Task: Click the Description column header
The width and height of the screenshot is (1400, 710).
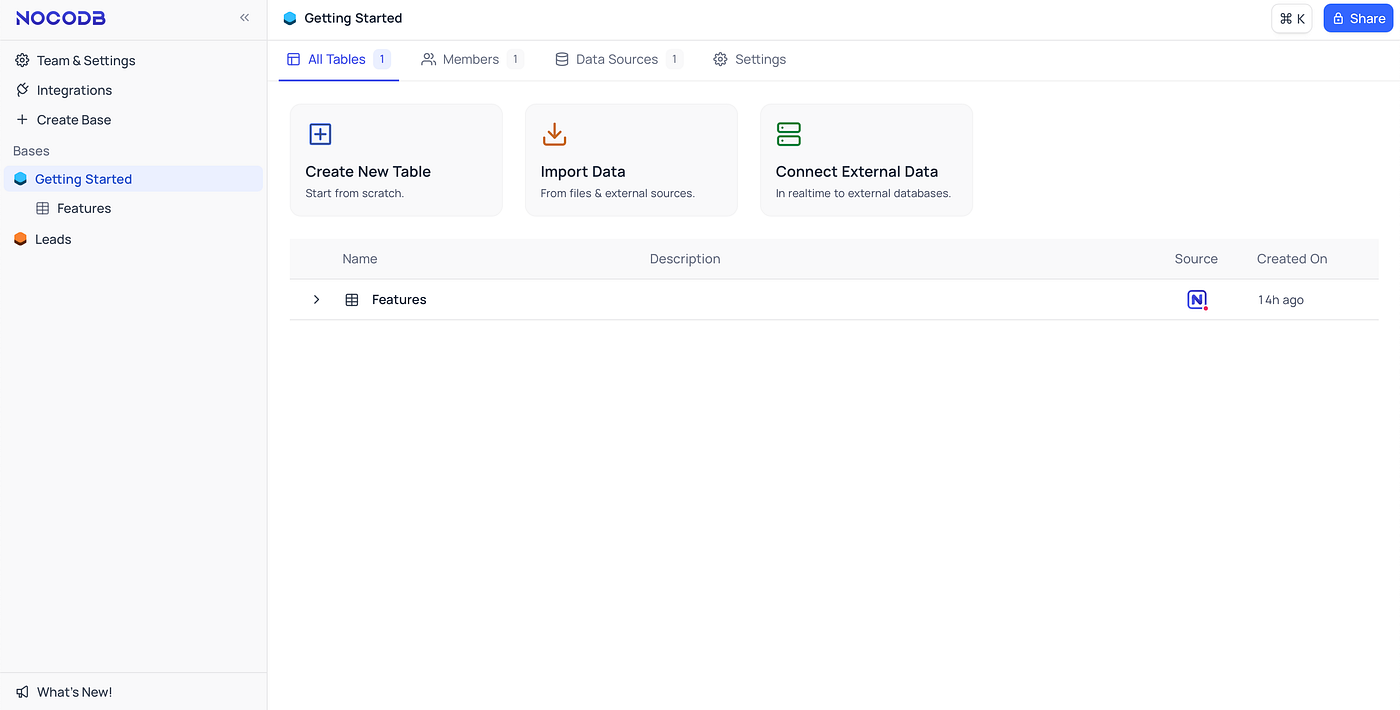Action: tap(685, 259)
